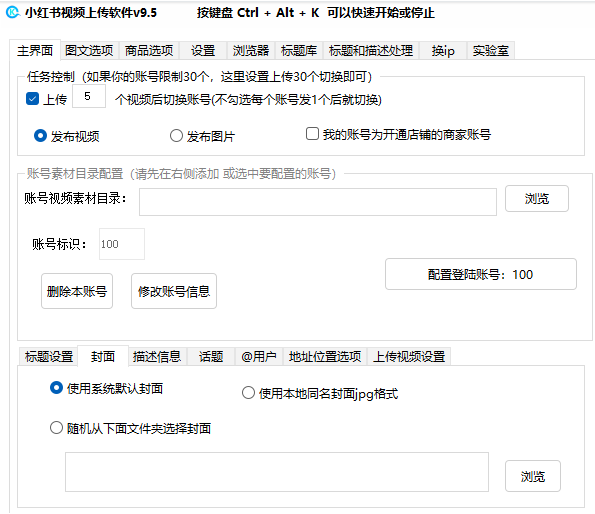The width and height of the screenshot is (595, 514).
Task: Select the 发布图片 radio button
Action: click(176, 136)
